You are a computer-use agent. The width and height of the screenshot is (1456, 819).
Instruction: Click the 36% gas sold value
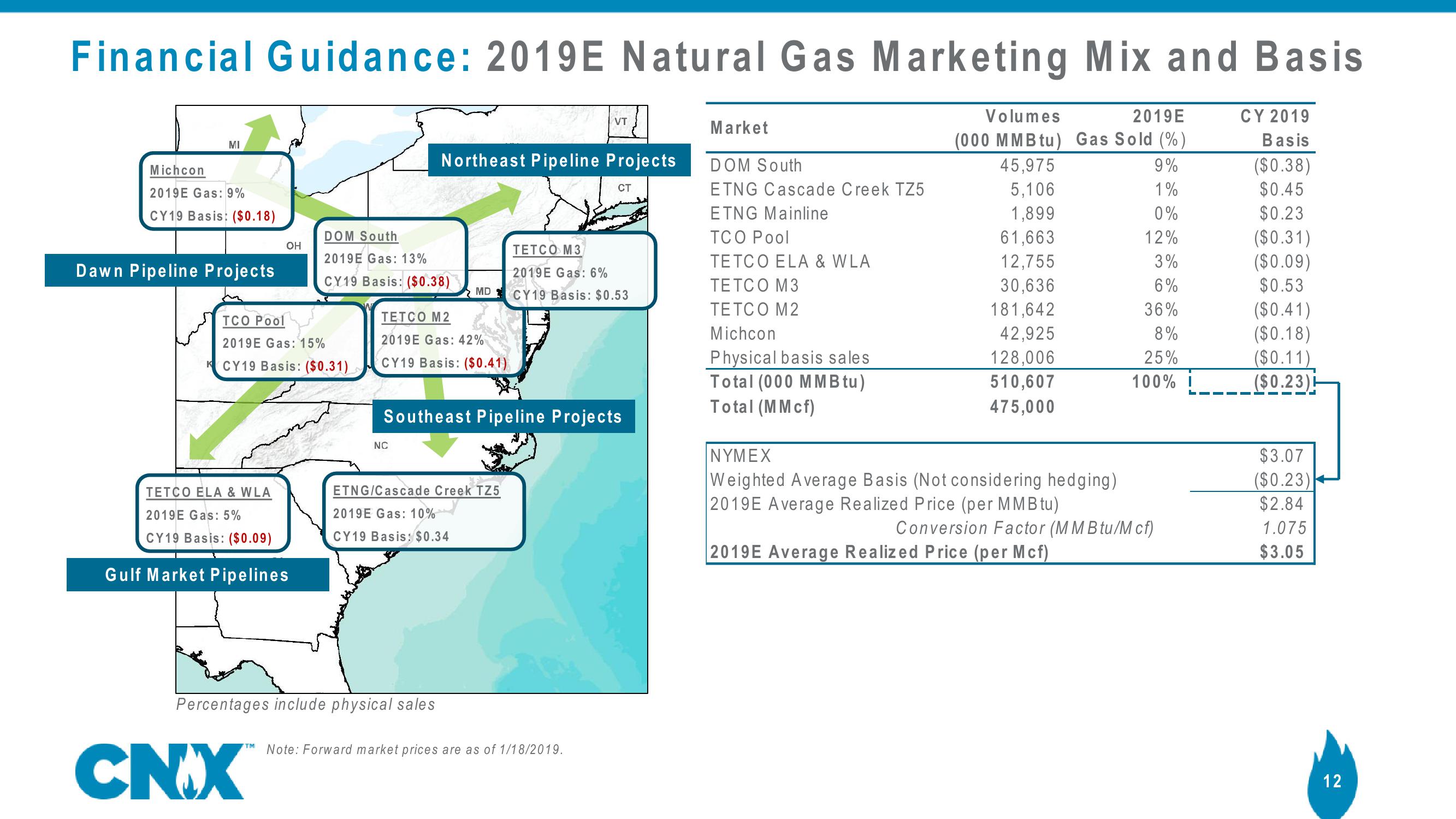click(x=1162, y=309)
